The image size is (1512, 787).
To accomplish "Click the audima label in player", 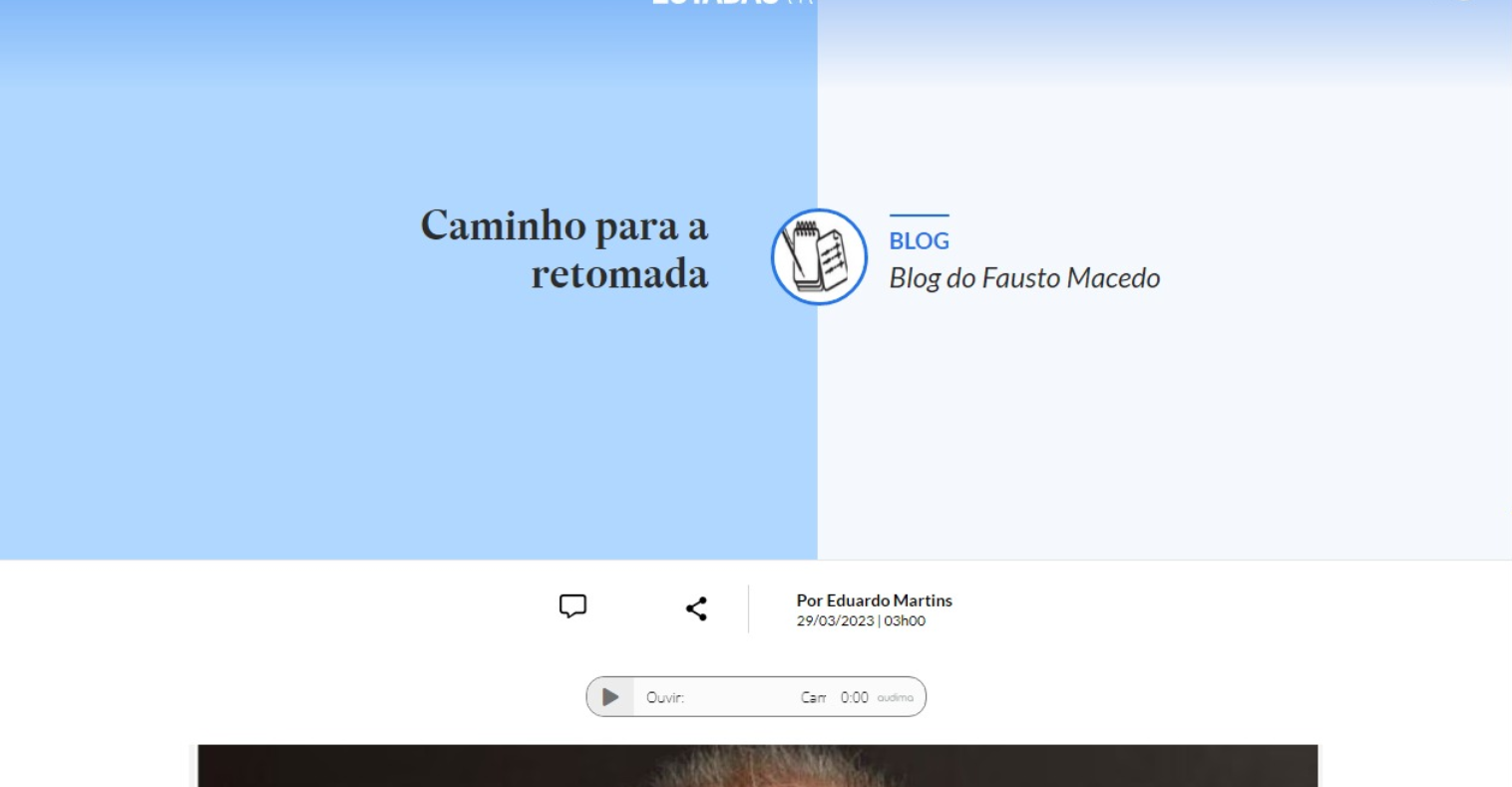I will click(x=895, y=697).
